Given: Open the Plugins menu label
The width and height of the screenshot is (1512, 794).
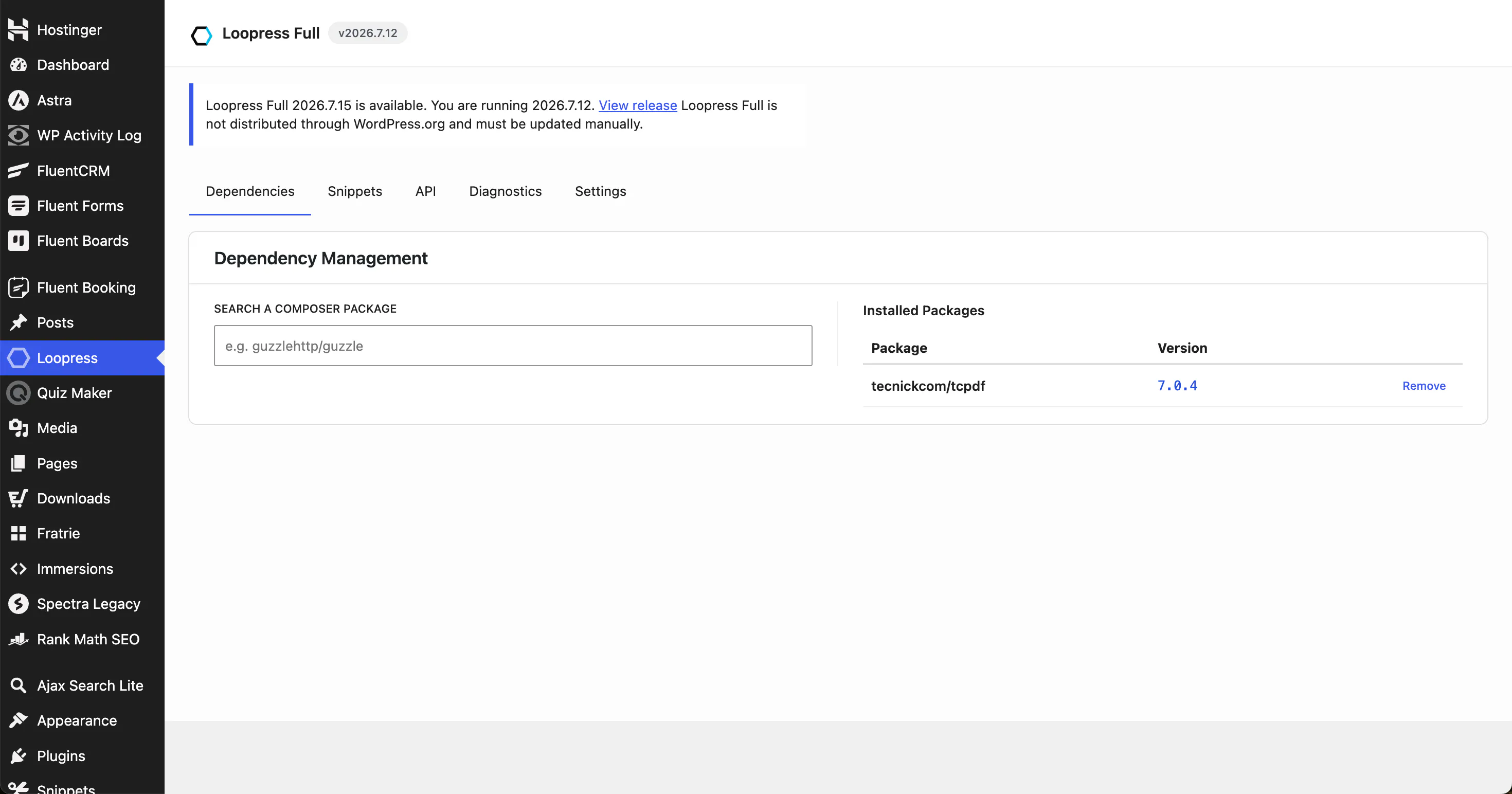Looking at the screenshot, I should [x=61, y=756].
